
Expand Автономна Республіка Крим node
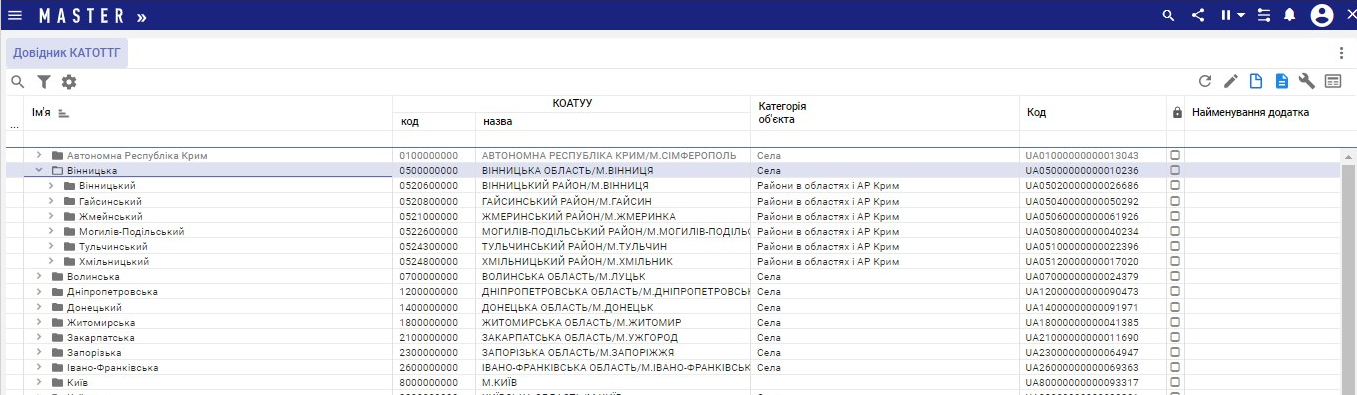pyautogui.click(x=39, y=156)
